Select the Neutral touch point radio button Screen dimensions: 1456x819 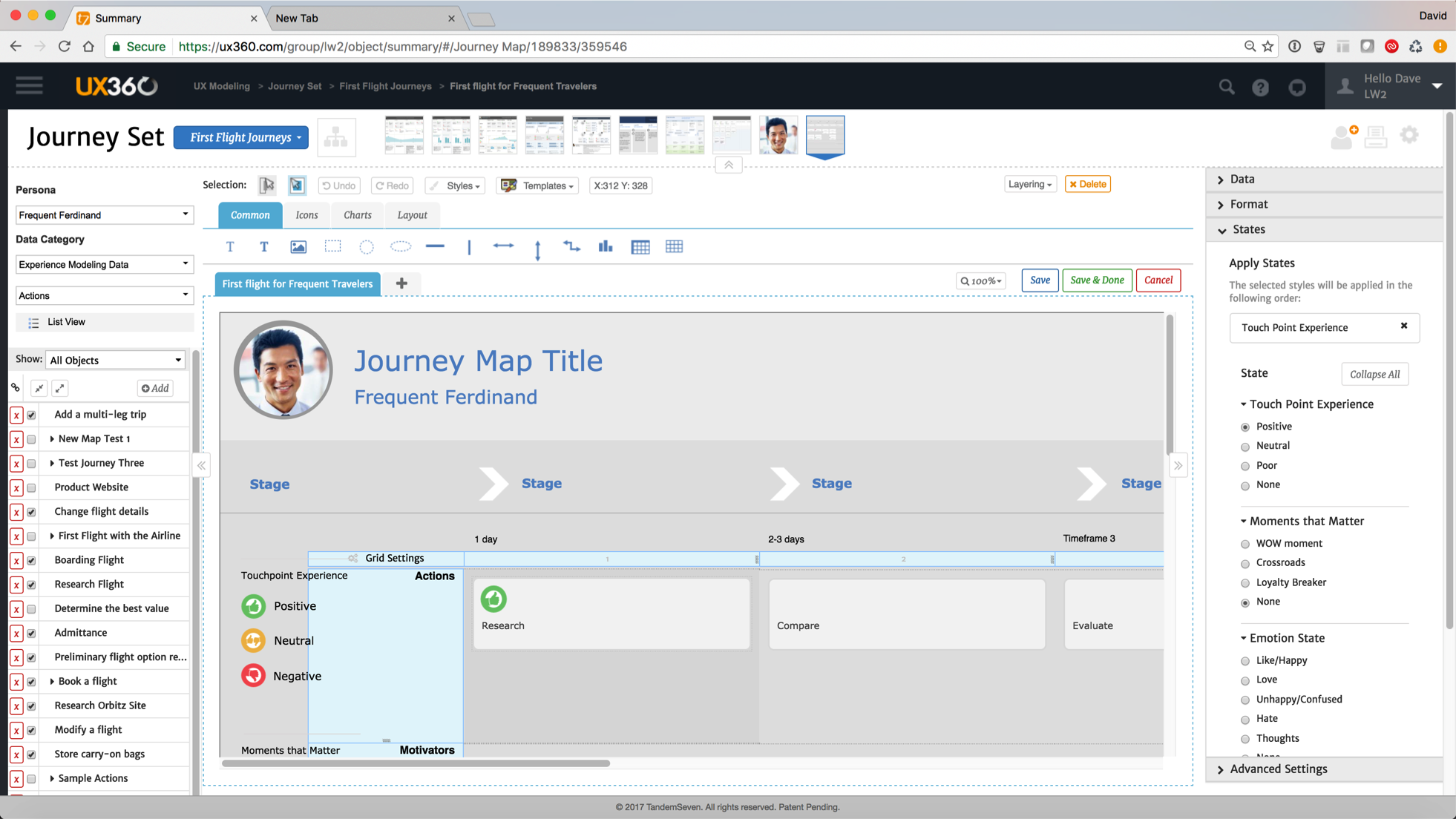click(1245, 447)
